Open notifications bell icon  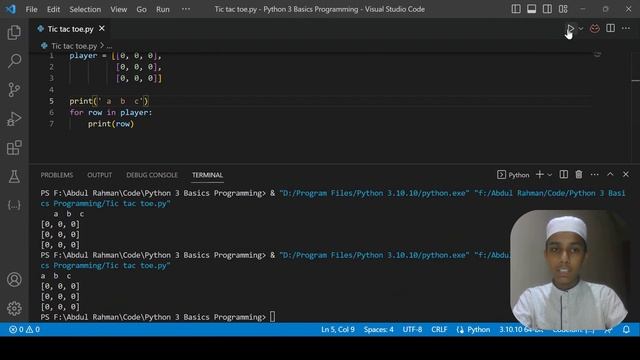pyautogui.click(x=626, y=329)
